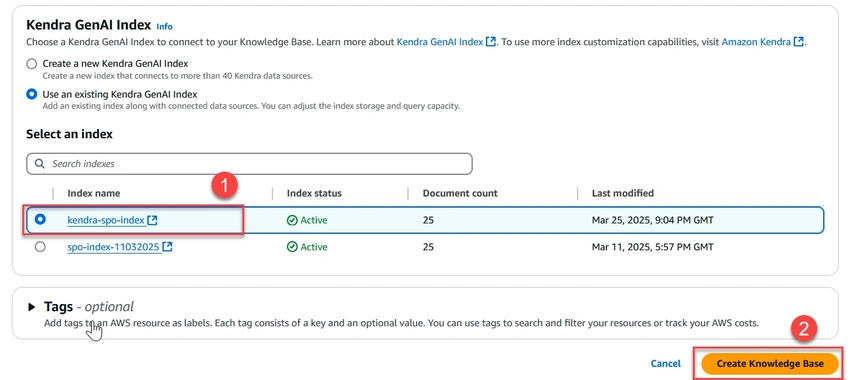Click the Index status column header
The width and height of the screenshot is (850, 380).
(314, 193)
